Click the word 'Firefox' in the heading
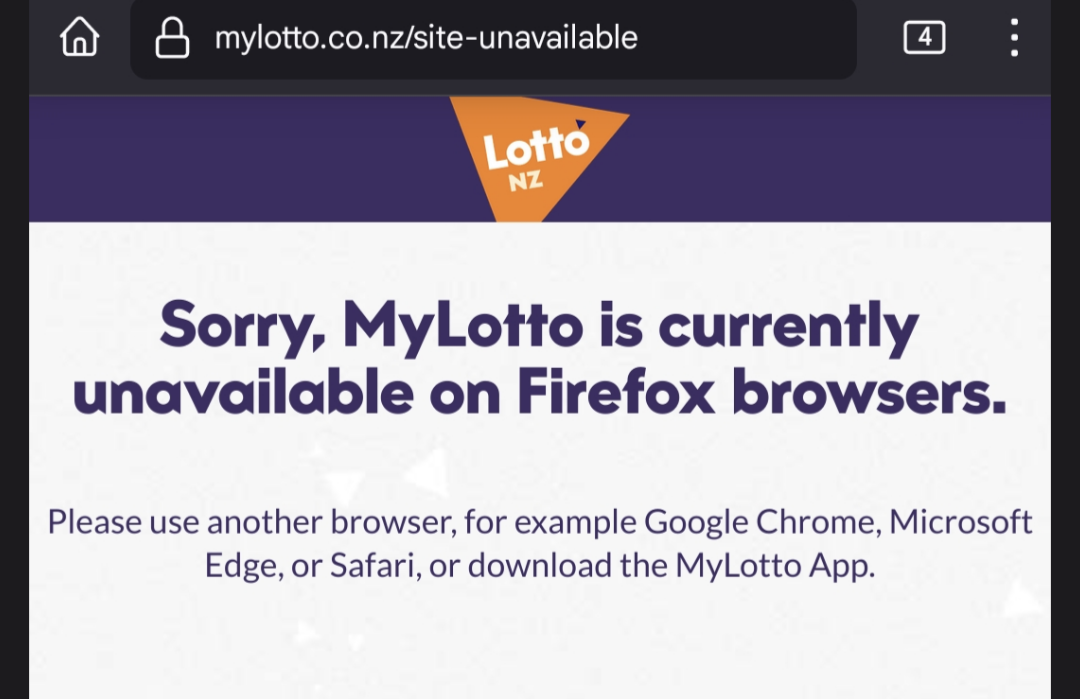This screenshot has width=1080, height=699. click(x=616, y=392)
